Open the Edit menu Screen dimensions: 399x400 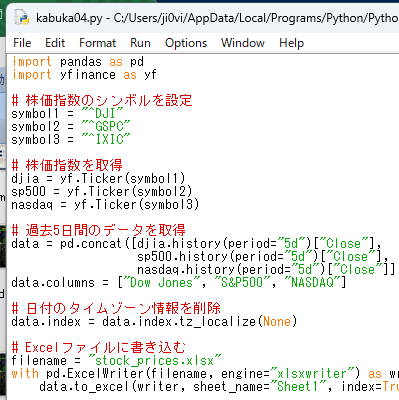coord(55,43)
